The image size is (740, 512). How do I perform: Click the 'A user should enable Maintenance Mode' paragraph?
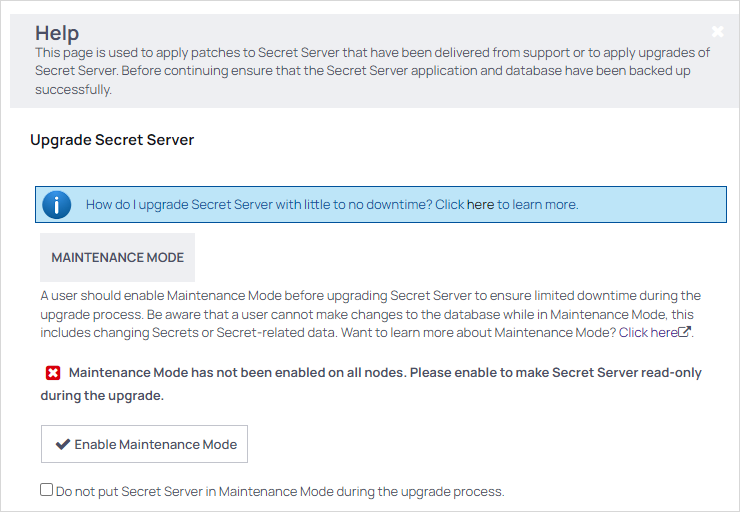(370, 314)
